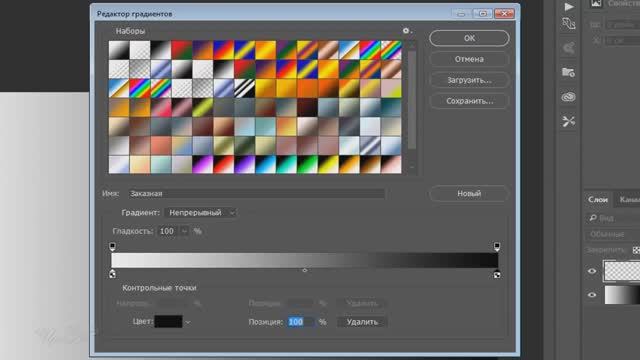640x360 pixels.
Task: Click the Контрольные точки label
Action: point(159,288)
